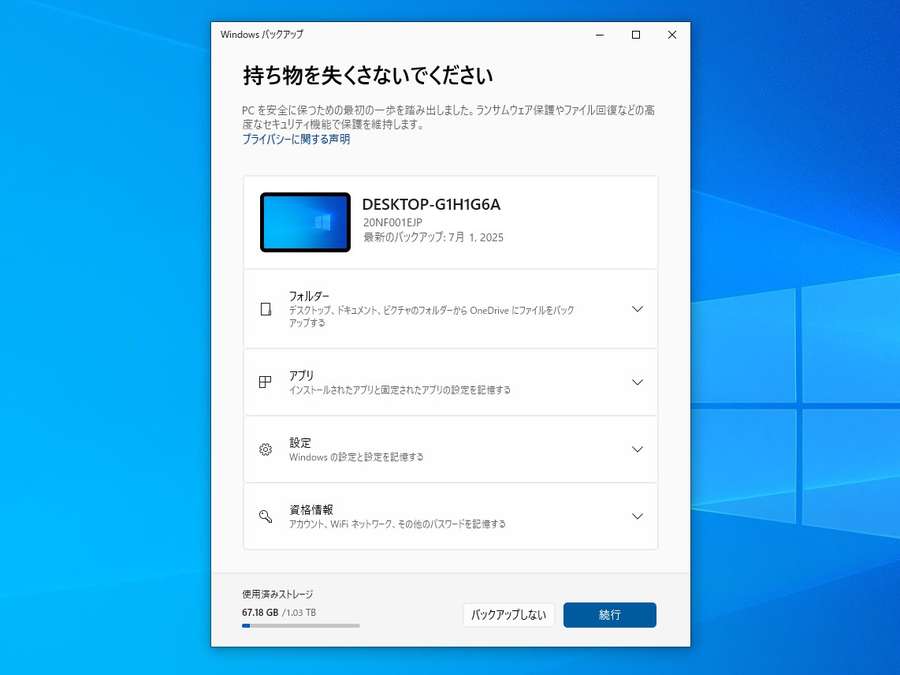This screenshot has width=900, height=675.
Task: Click the 67.18 GB storage value
Action: 260,612
